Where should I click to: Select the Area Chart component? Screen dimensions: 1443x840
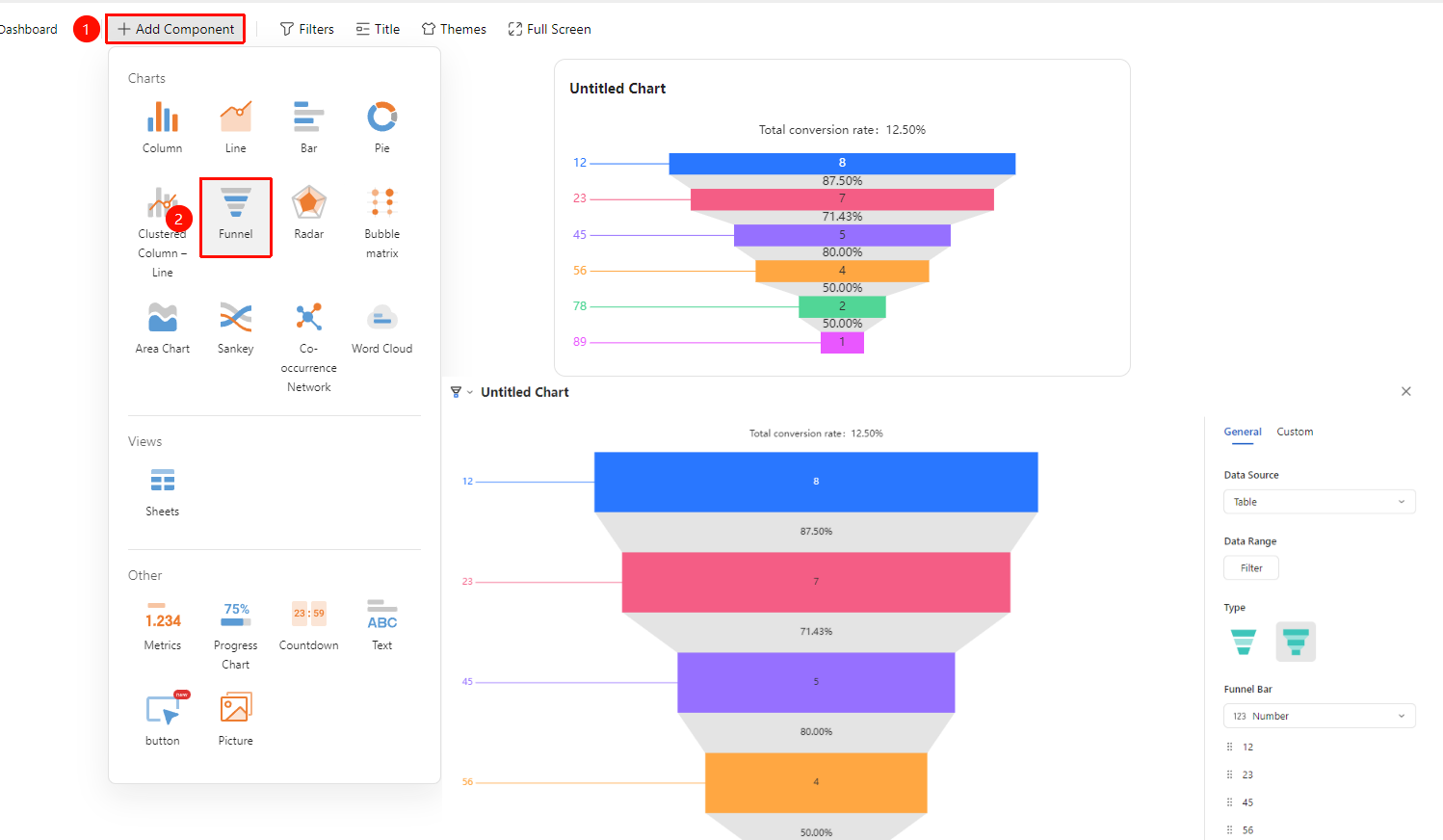point(163,328)
